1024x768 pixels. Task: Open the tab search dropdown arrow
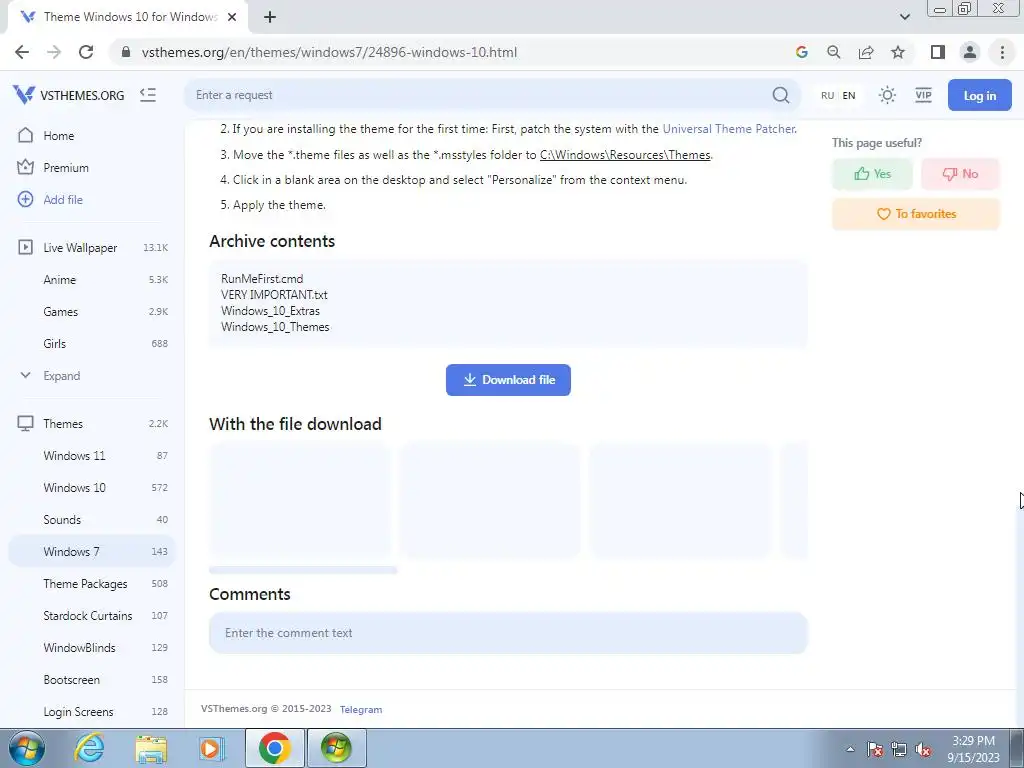click(x=904, y=17)
